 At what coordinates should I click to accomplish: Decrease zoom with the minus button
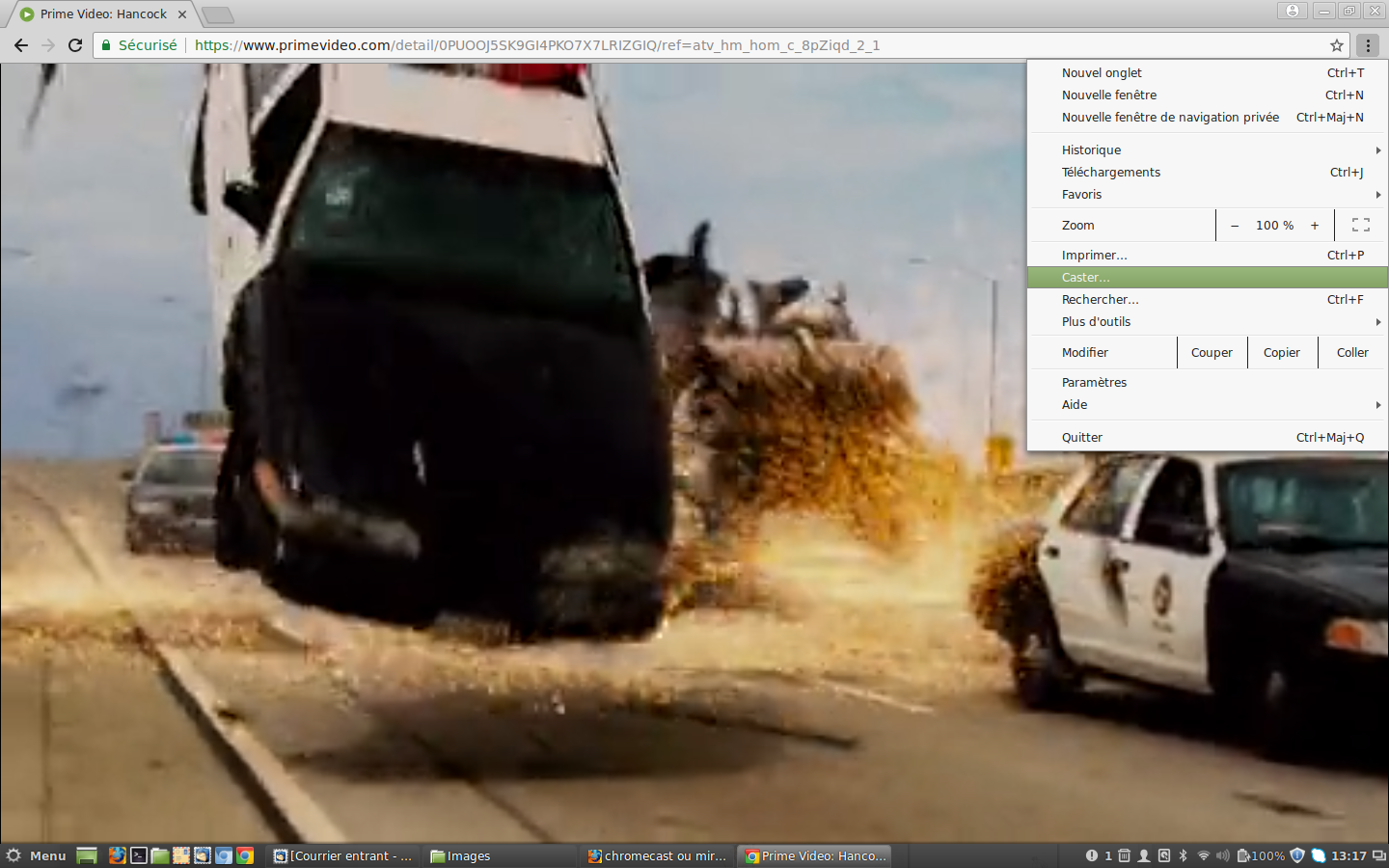point(1235,226)
